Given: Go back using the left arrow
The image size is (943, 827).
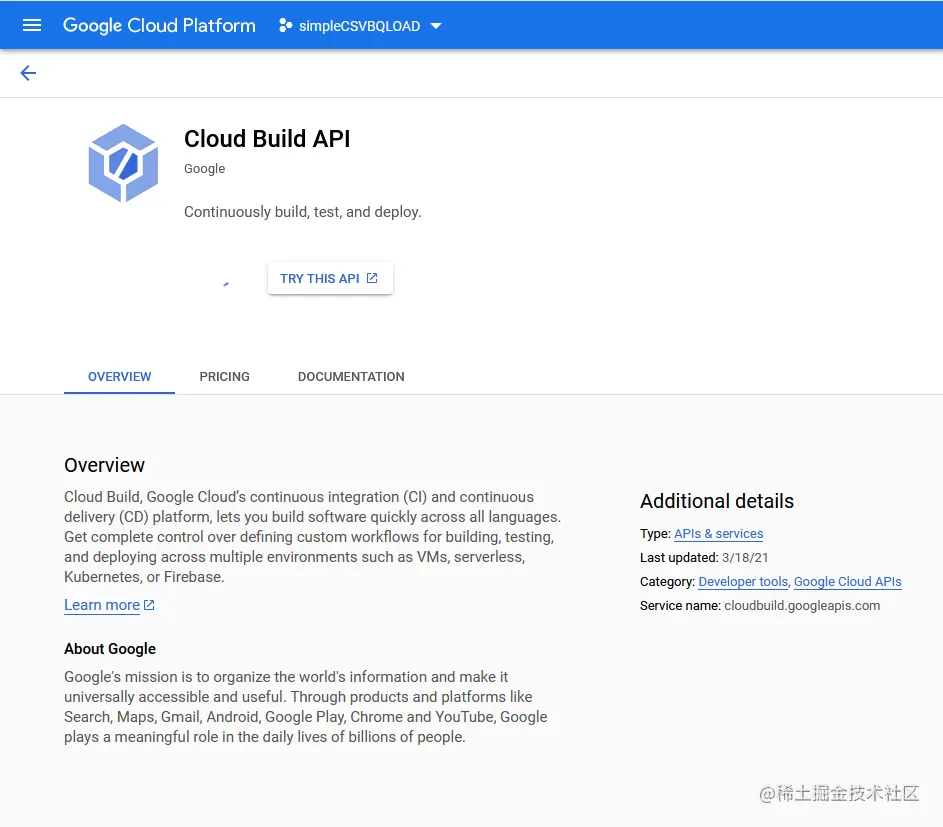Looking at the screenshot, I should [x=28, y=73].
